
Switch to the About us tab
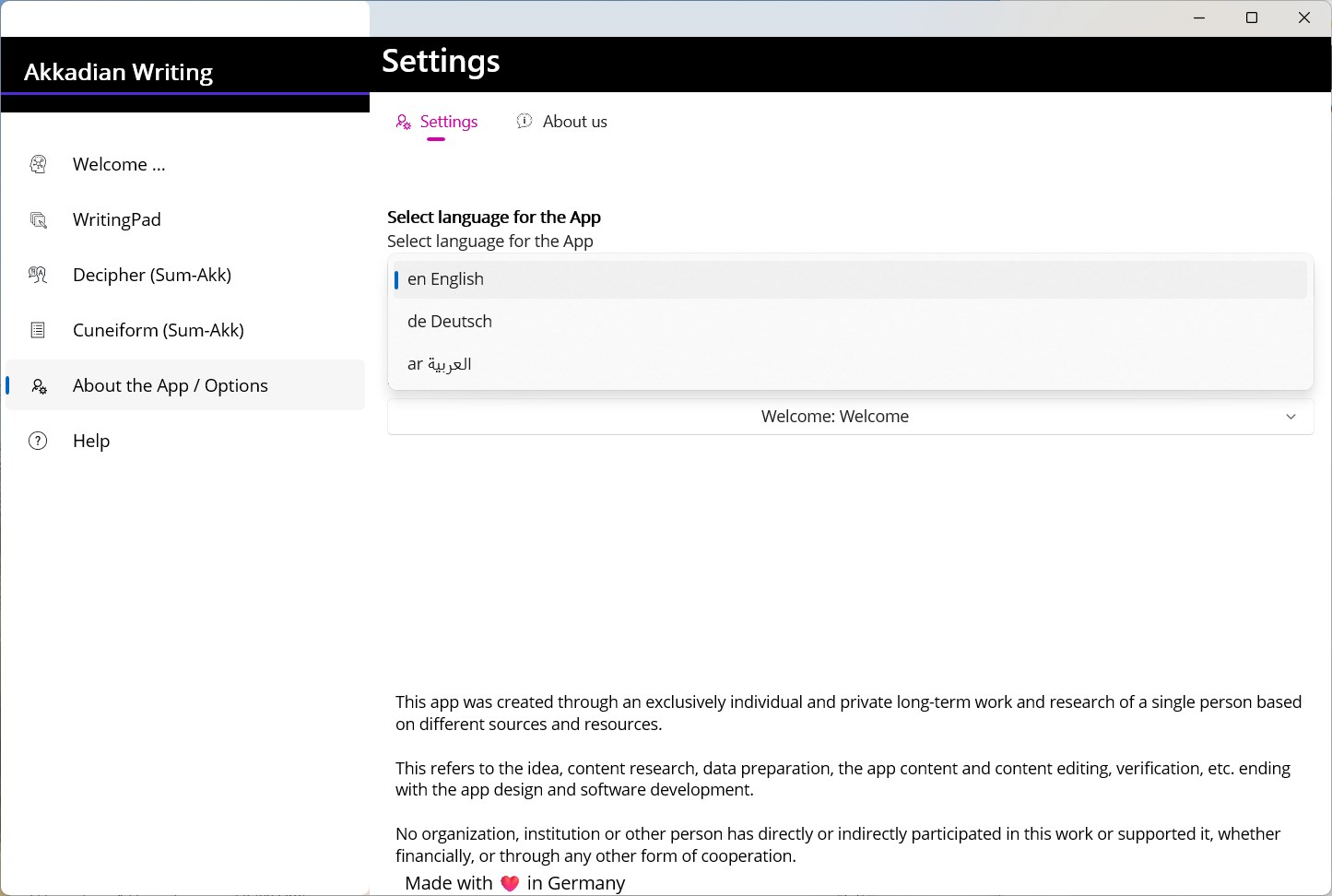coord(574,122)
